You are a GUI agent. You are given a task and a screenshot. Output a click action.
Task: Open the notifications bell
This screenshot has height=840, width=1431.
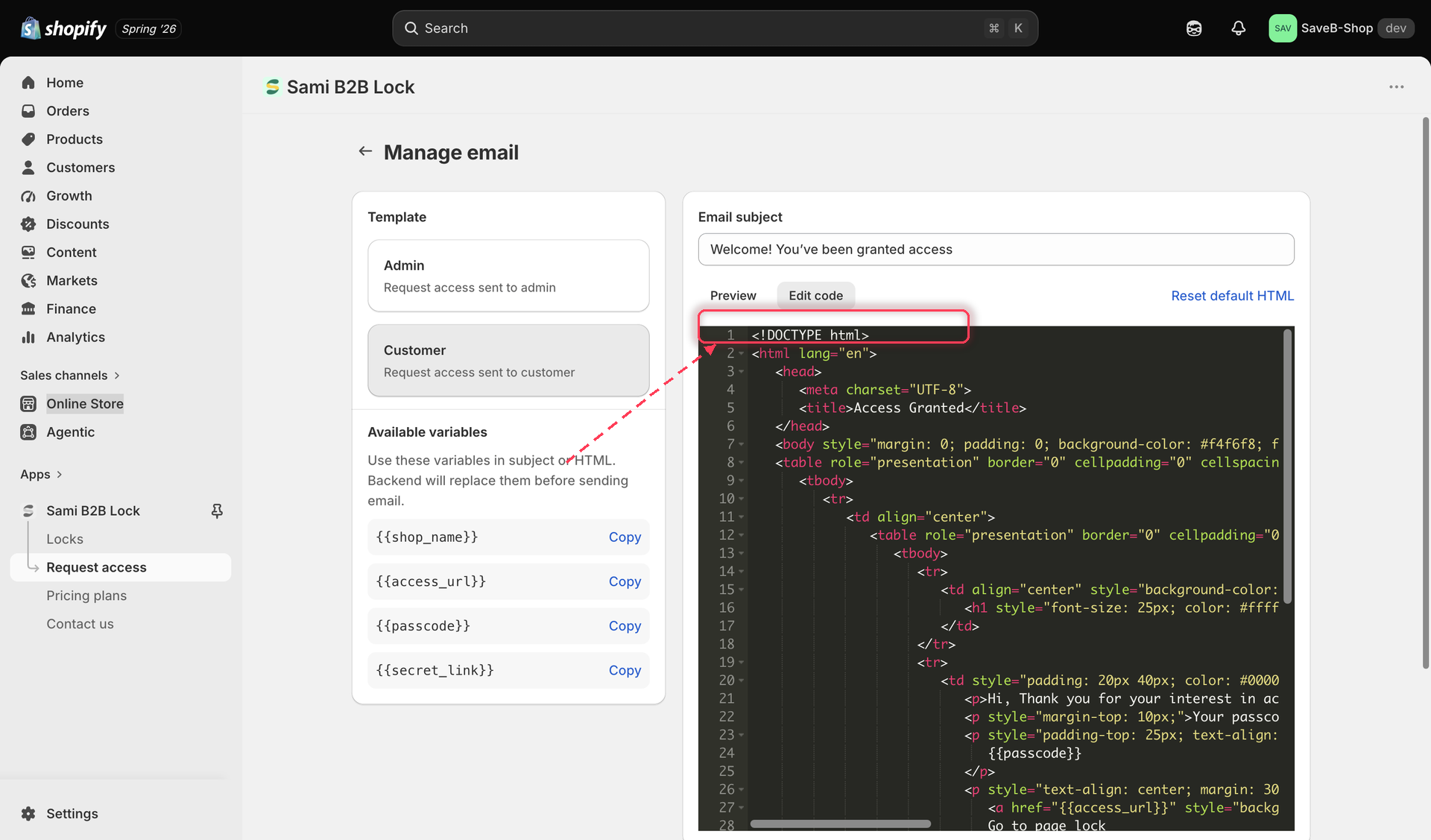click(x=1238, y=28)
